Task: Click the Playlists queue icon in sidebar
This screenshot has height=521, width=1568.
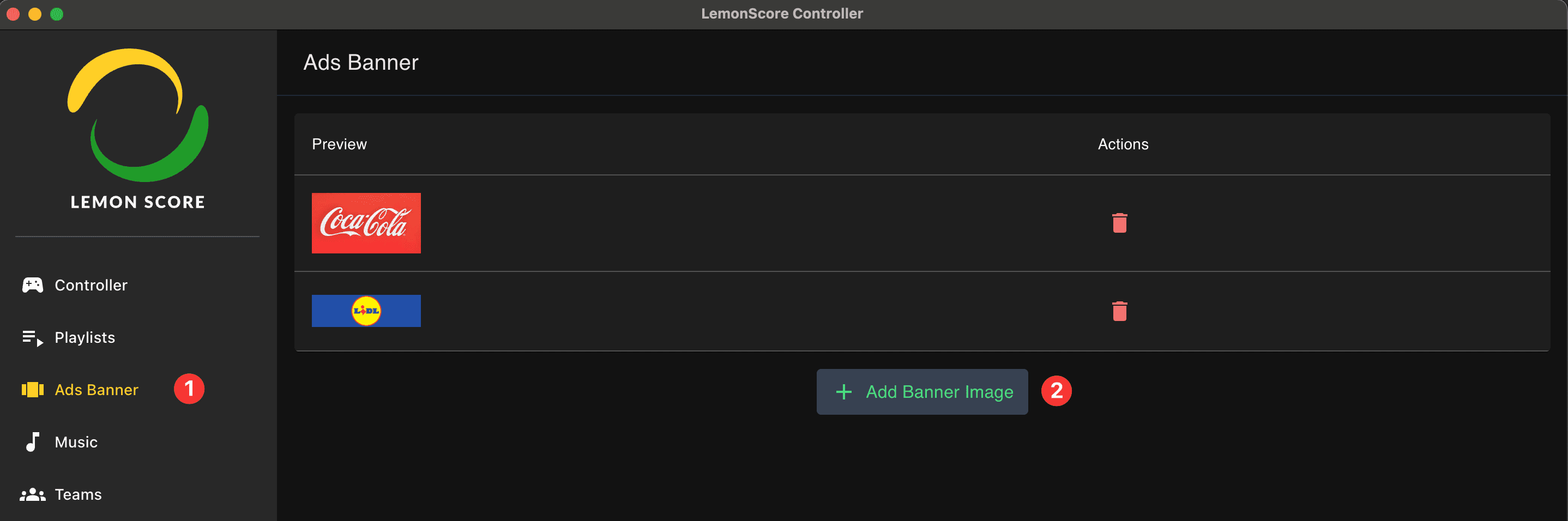Action: point(32,337)
